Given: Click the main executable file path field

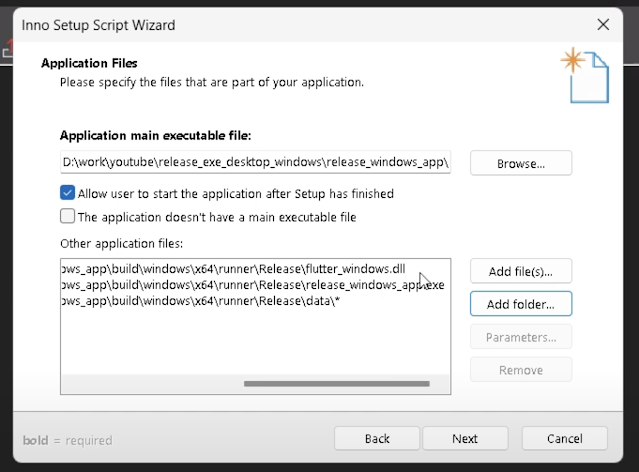Looking at the screenshot, I should point(255,162).
